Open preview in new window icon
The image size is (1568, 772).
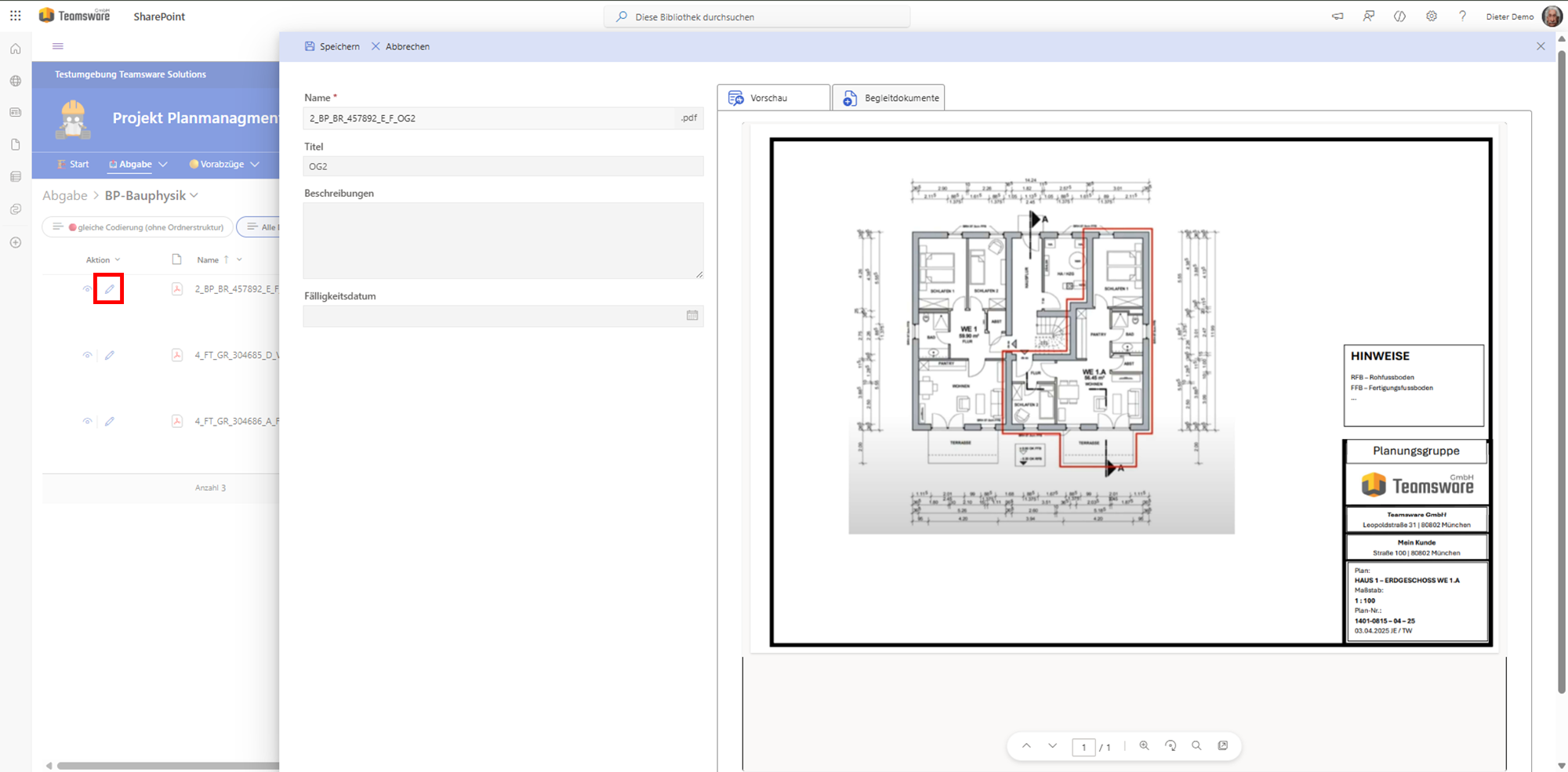click(1223, 746)
